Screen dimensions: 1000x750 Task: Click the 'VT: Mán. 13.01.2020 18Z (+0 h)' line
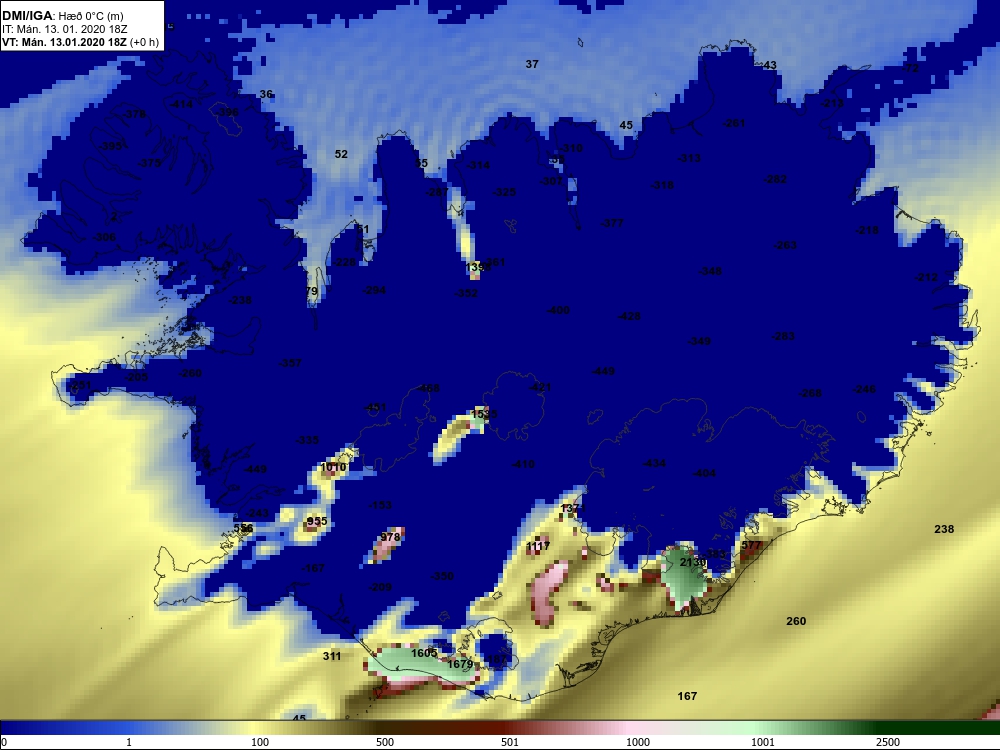pos(80,43)
